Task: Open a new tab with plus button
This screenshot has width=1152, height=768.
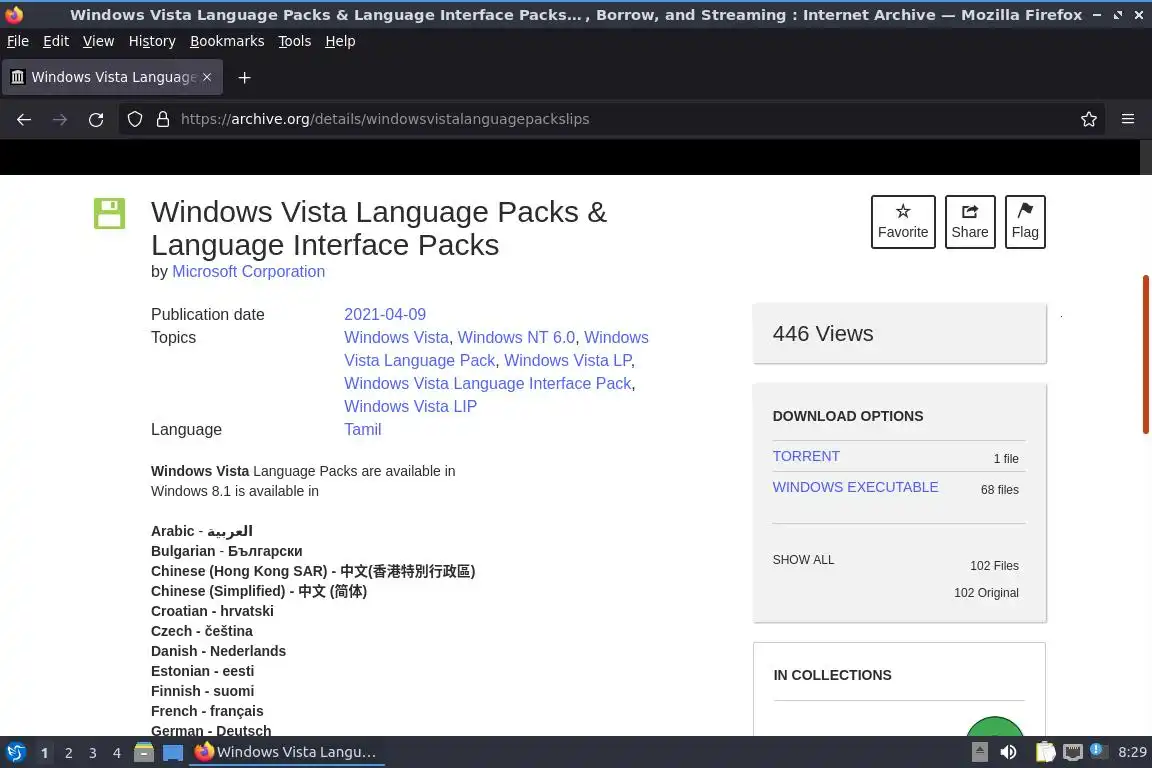Action: click(245, 77)
